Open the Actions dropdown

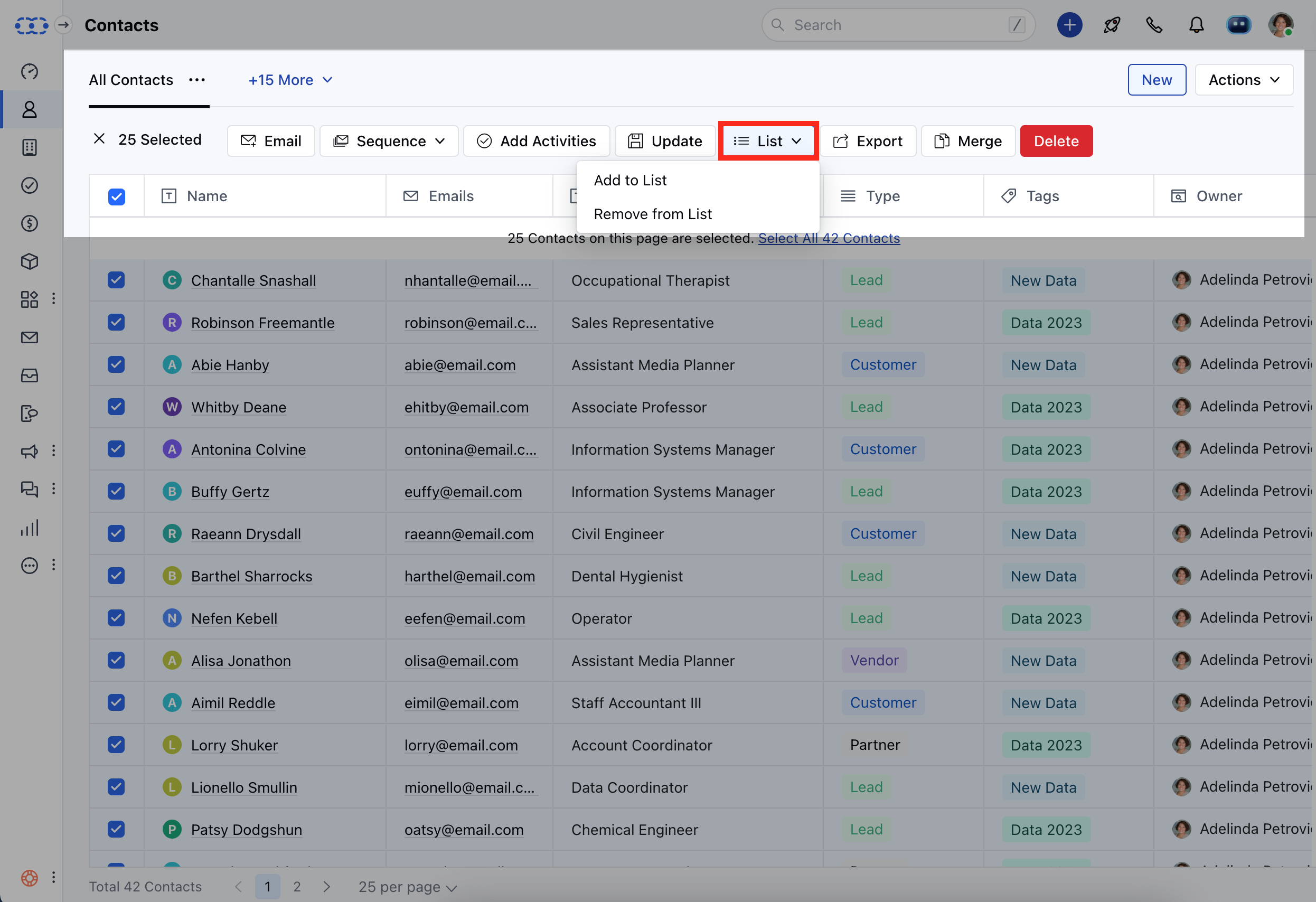point(1244,80)
